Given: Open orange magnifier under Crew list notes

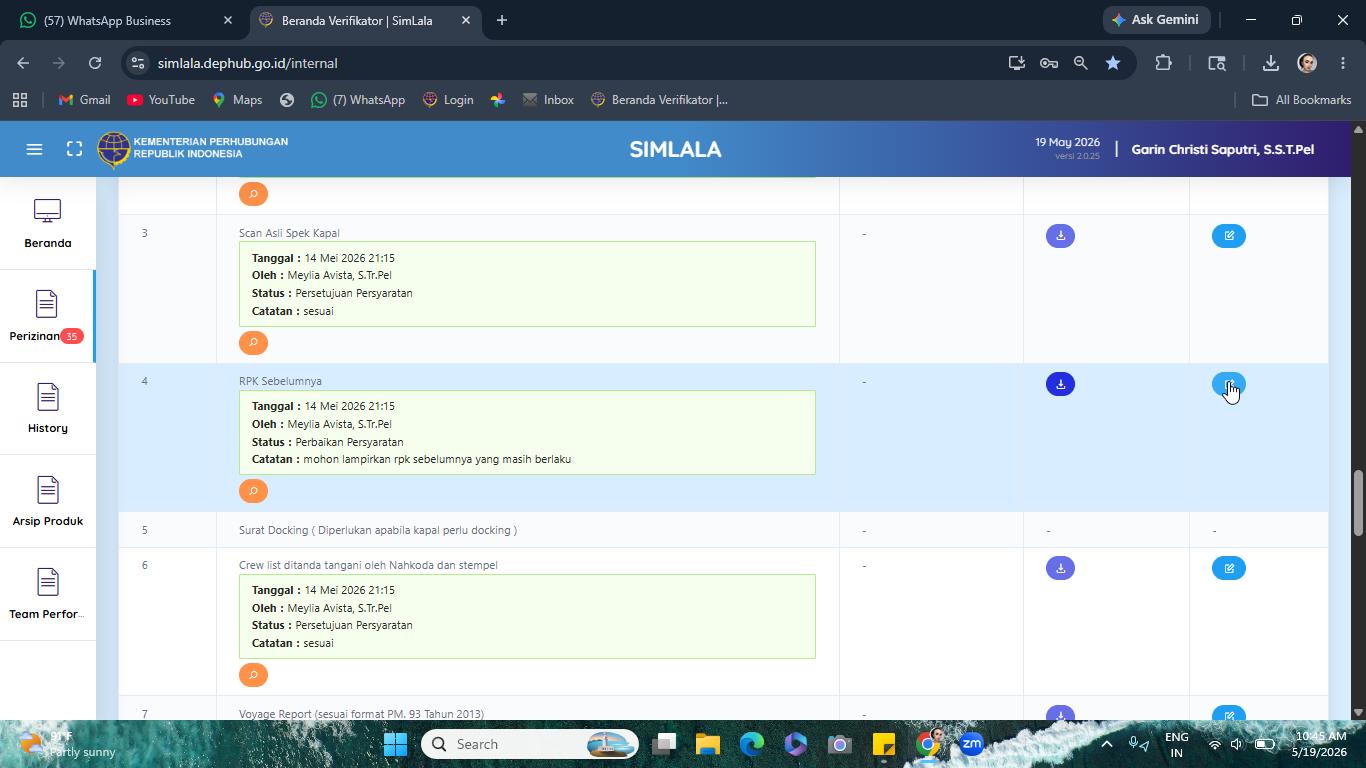Looking at the screenshot, I should coord(253,675).
